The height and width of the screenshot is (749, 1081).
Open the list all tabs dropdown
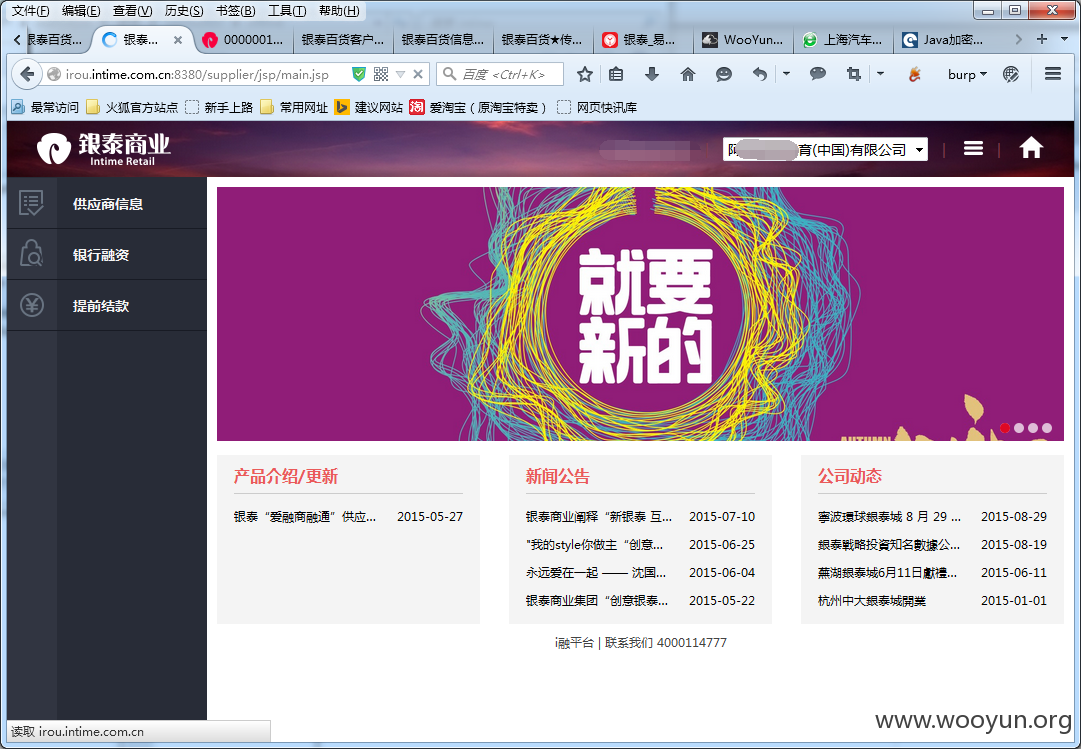pos(1064,39)
